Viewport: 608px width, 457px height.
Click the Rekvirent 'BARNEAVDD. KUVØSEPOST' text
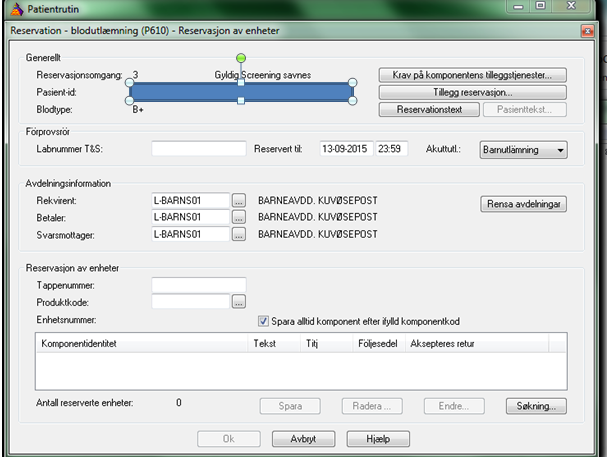click(x=318, y=200)
